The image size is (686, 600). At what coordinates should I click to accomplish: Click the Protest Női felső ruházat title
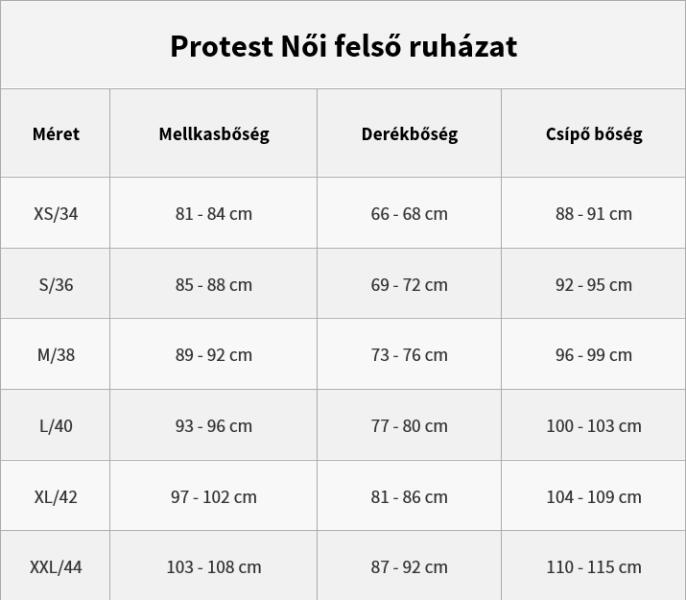pos(343,46)
